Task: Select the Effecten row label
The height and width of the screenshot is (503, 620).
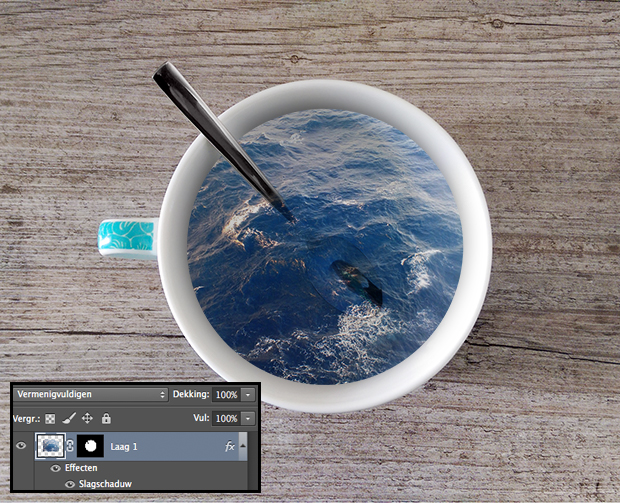Action: pos(81,468)
